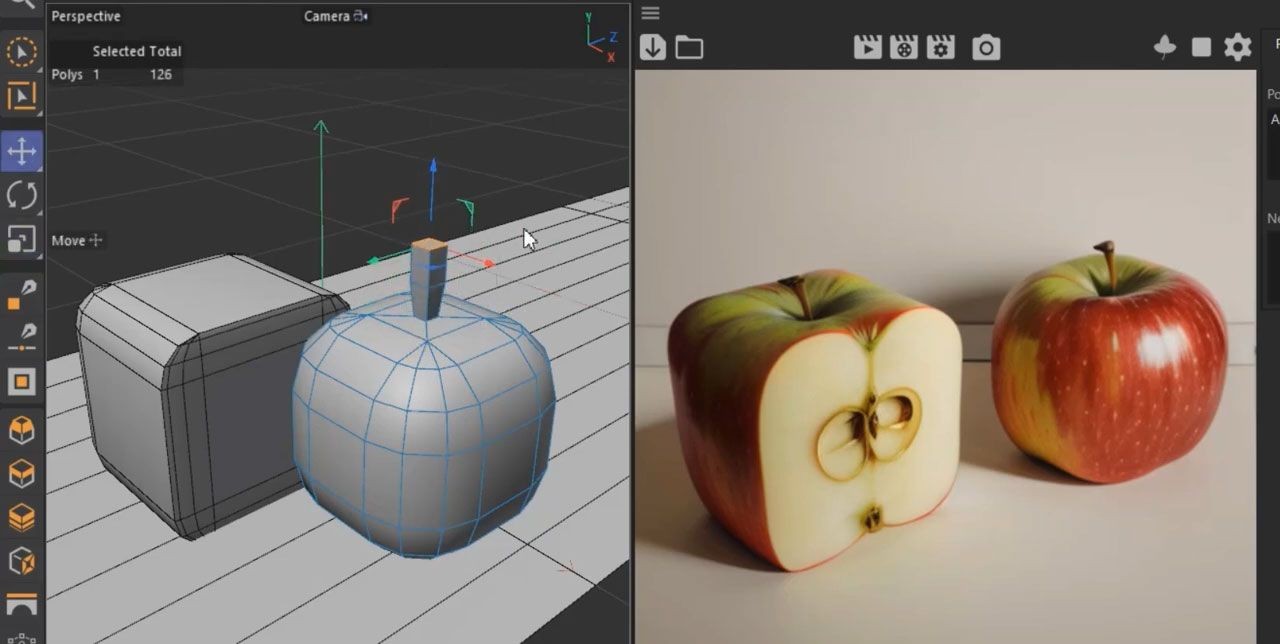Click the topmost orange cube icon

pos(21,430)
